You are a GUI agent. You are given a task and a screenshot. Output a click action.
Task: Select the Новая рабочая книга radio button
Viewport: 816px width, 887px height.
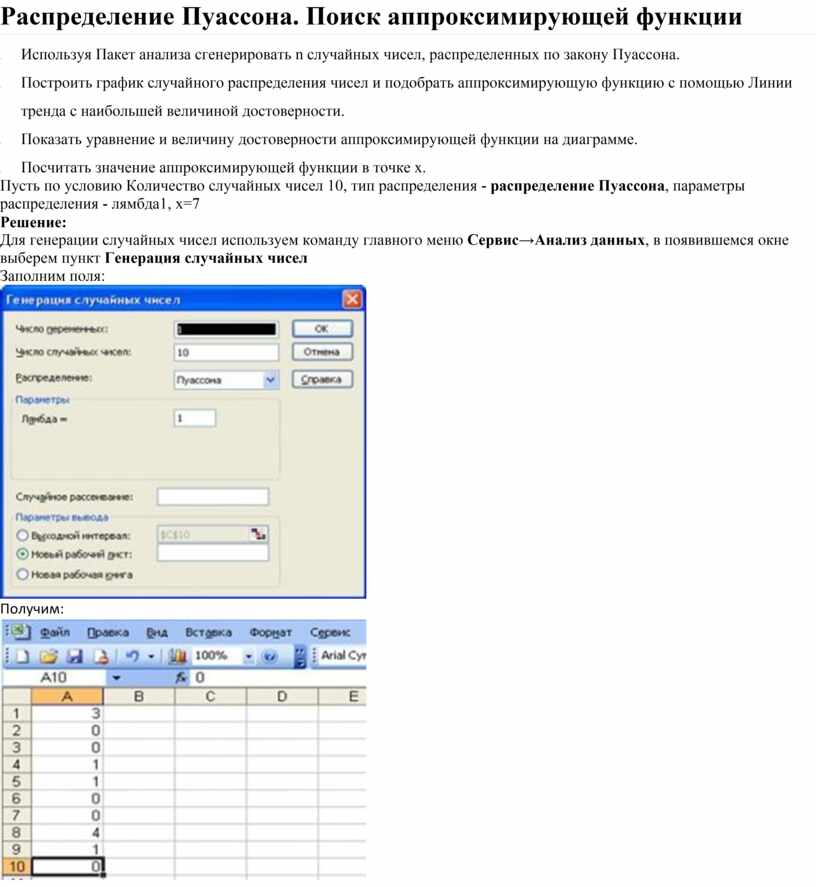(22, 574)
